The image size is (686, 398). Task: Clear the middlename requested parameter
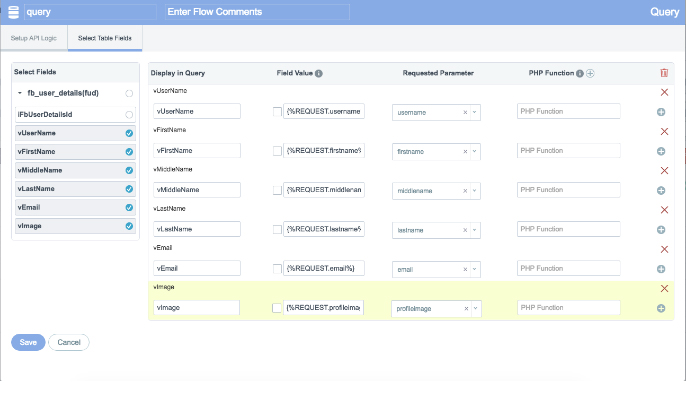click(x=465, y=191)
